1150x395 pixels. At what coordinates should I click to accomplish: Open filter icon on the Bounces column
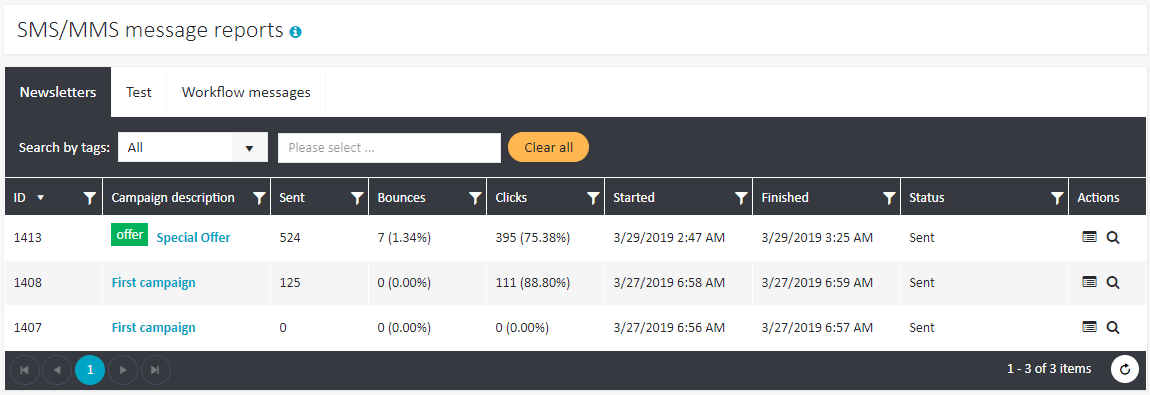(475, 198)
